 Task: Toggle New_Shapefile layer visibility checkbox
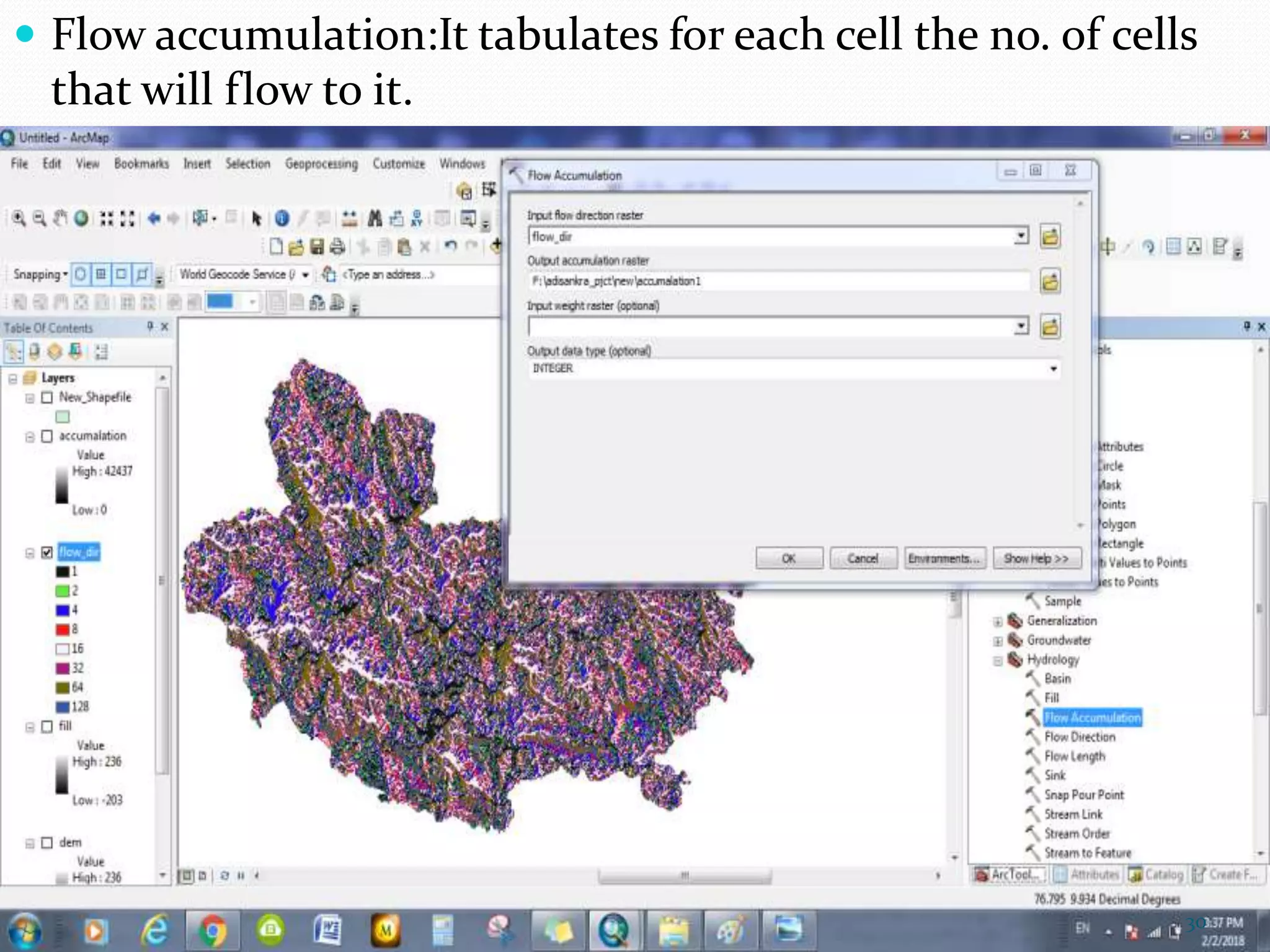pyautogui.click(x=47, y=397)
